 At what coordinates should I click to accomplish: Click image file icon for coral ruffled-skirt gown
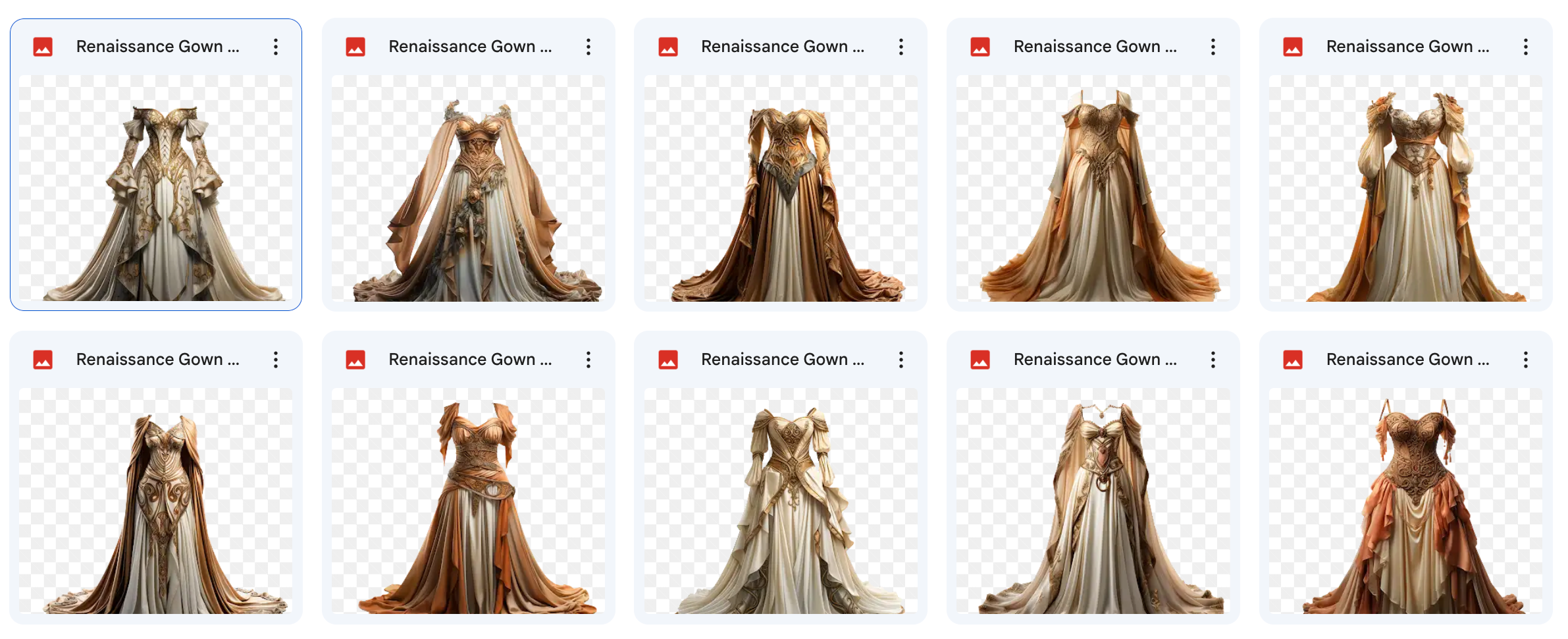pyautogui.click(x=1293, y=360)
